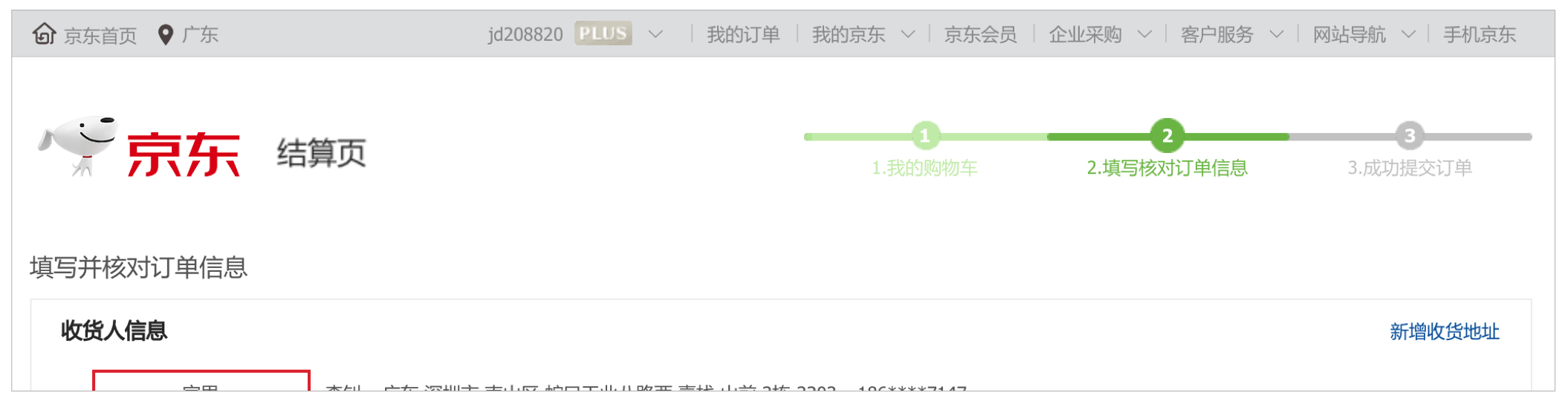
Task: Expand the 客户服务 dropdown chevron
Action: point(1277,34)
